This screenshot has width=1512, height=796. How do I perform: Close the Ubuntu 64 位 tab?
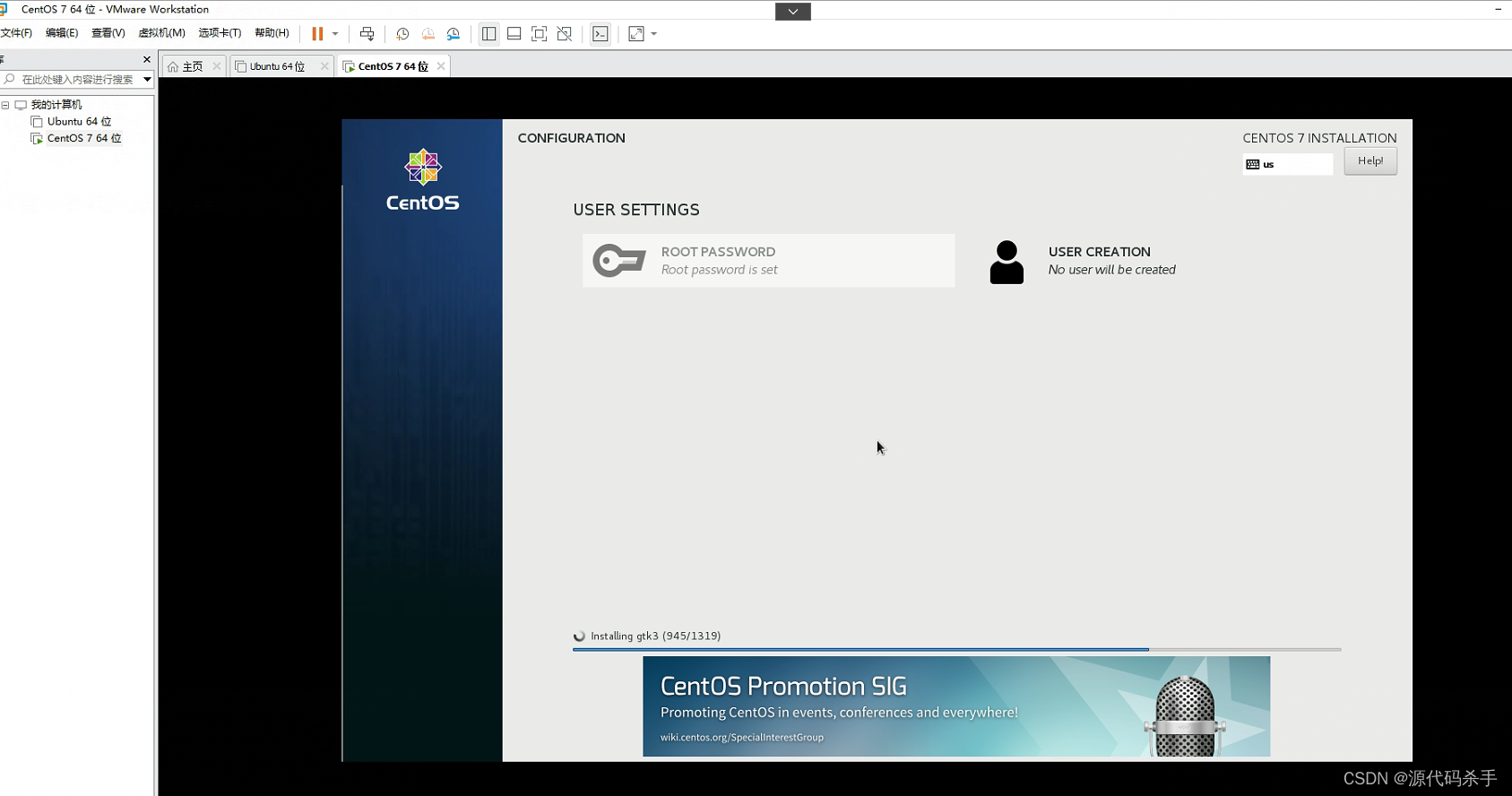324,66
